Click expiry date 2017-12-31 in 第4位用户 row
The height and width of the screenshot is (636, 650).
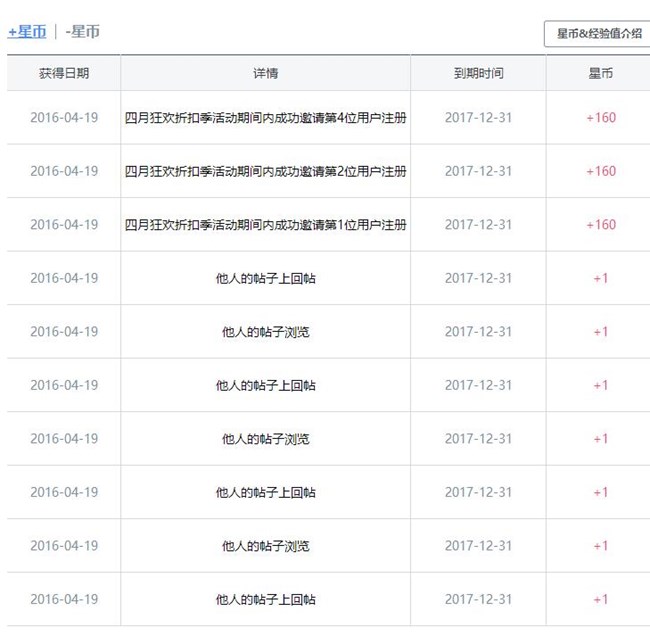pos(478,118)
